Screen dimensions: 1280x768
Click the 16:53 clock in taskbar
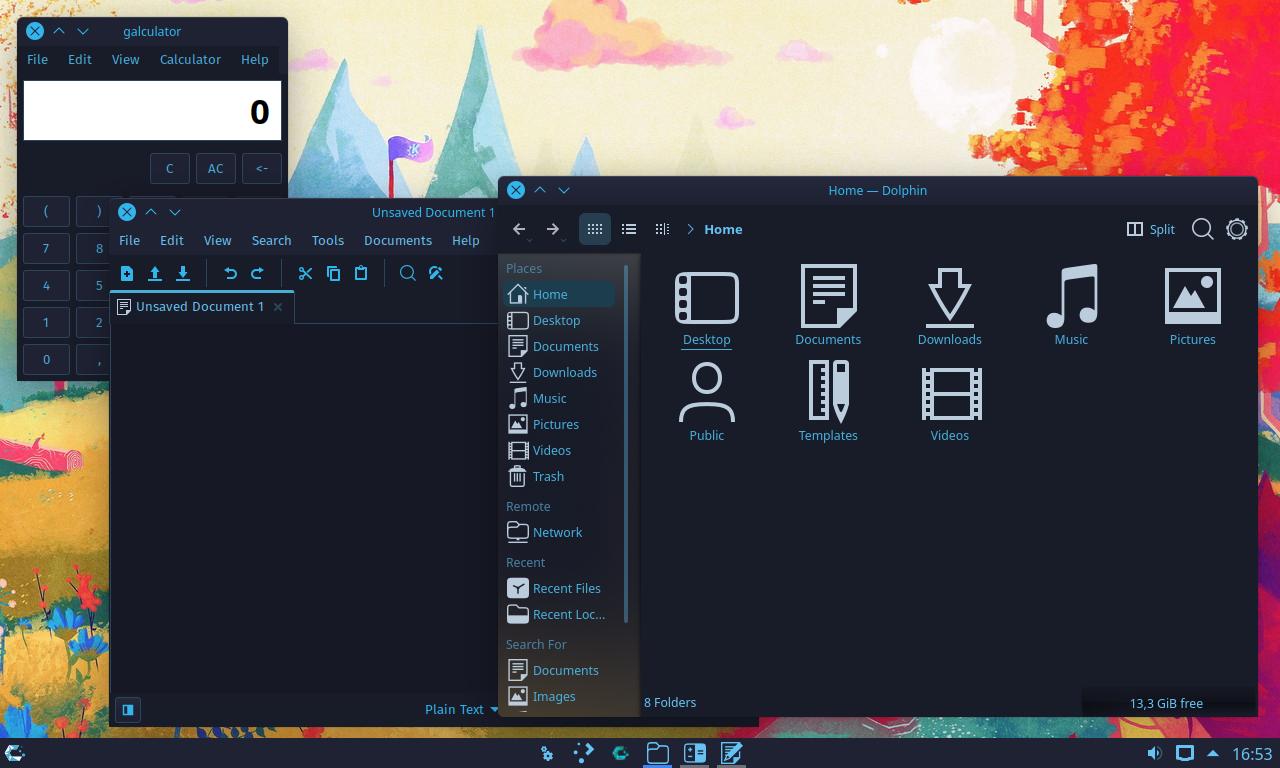point(1252,753)
